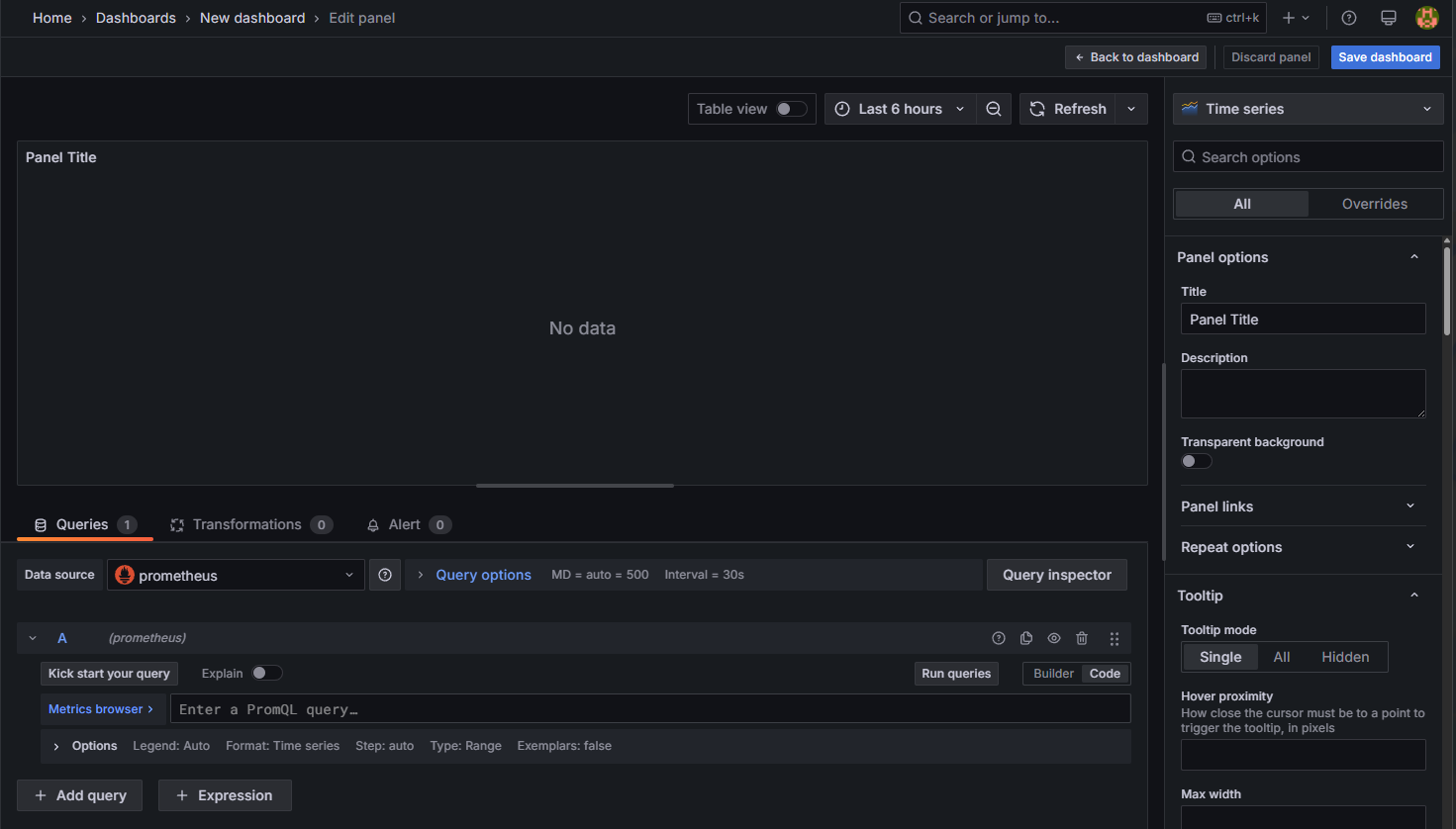The height and width of the screenshot is (829, 1456).
Task: Click the clock icon in Last 6 hours
Action: [842, 109]
